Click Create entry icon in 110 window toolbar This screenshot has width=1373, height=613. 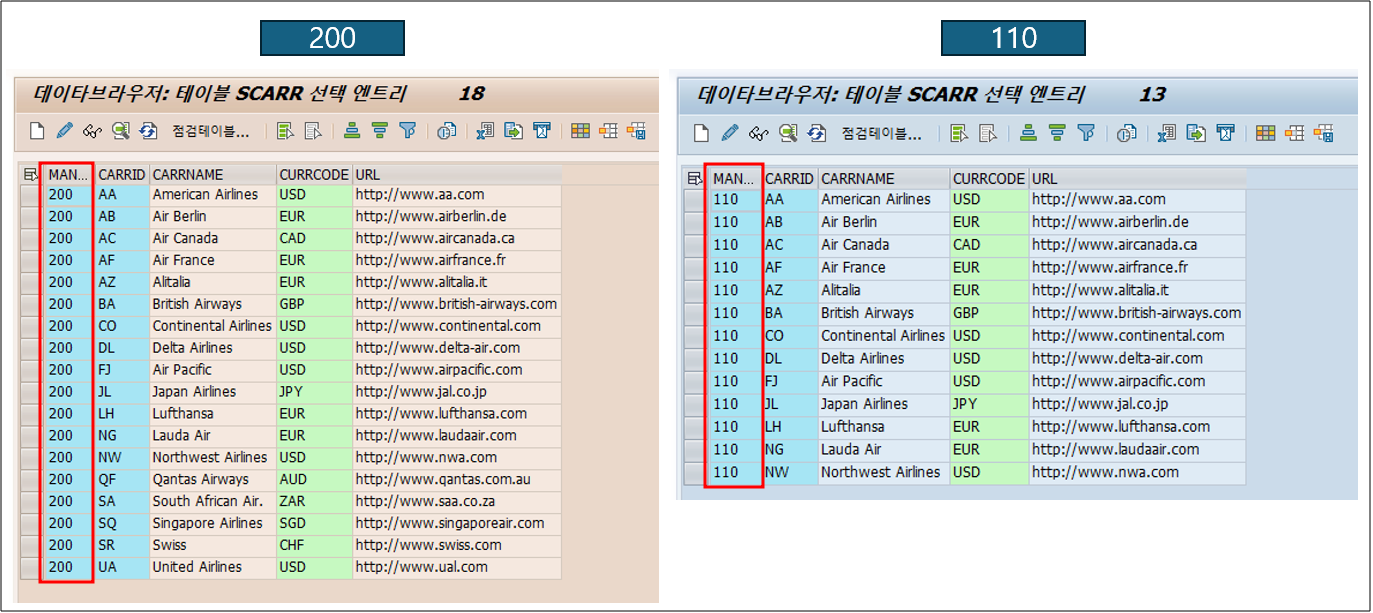click(x=702, y=133)
